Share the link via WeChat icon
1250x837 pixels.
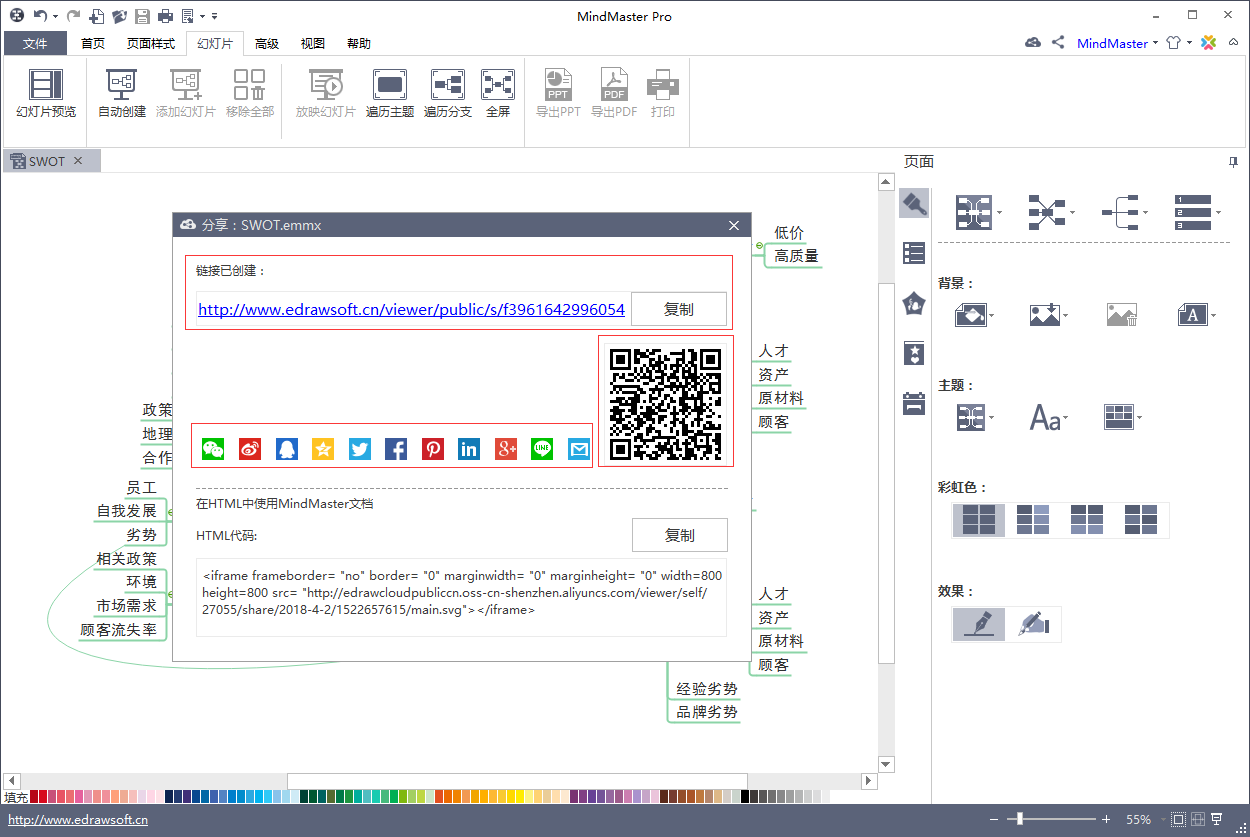pos(213,449)
